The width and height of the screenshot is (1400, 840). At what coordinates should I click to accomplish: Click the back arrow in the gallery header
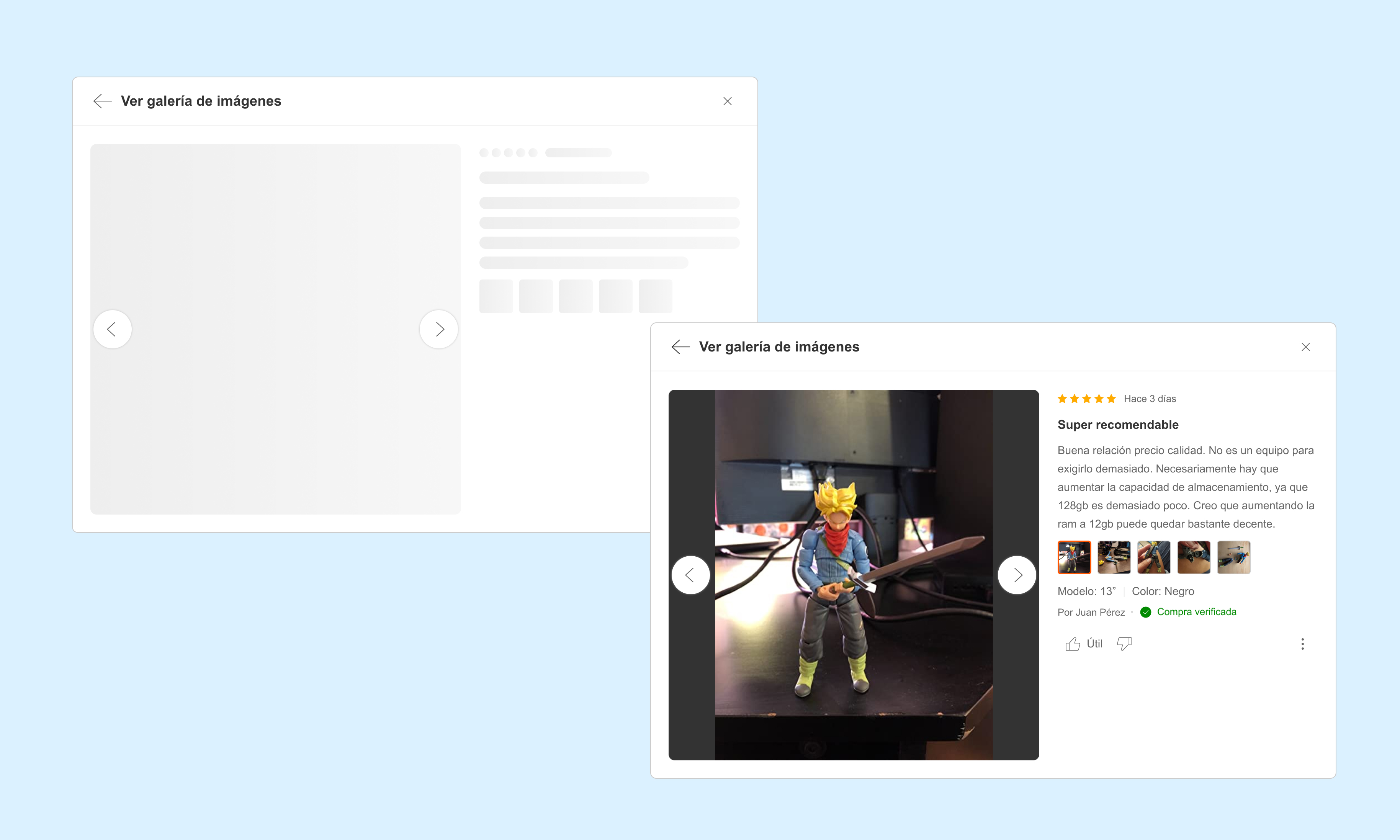click(x=679, y=347)
